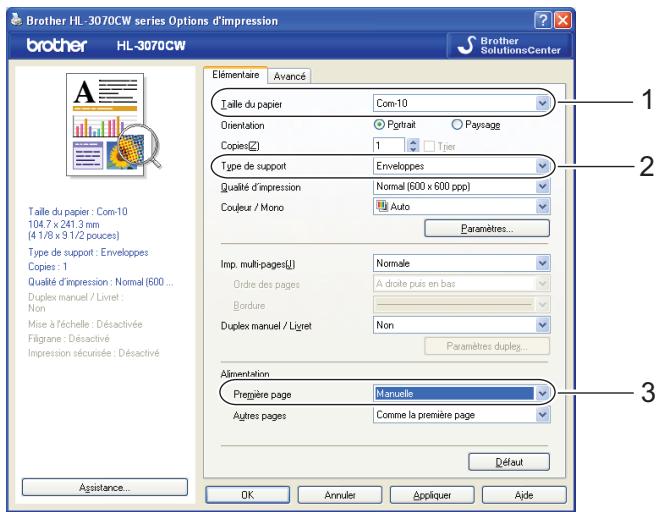Click the 'Type de support : Enveloppes' summary text
This screenshot has height=512, width=660.
click(x=88, y=252)
